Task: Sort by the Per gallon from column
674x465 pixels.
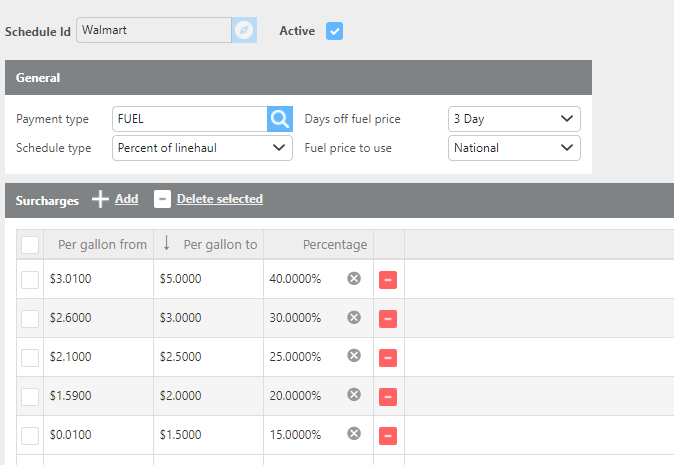Action: [x=102, y=245]
